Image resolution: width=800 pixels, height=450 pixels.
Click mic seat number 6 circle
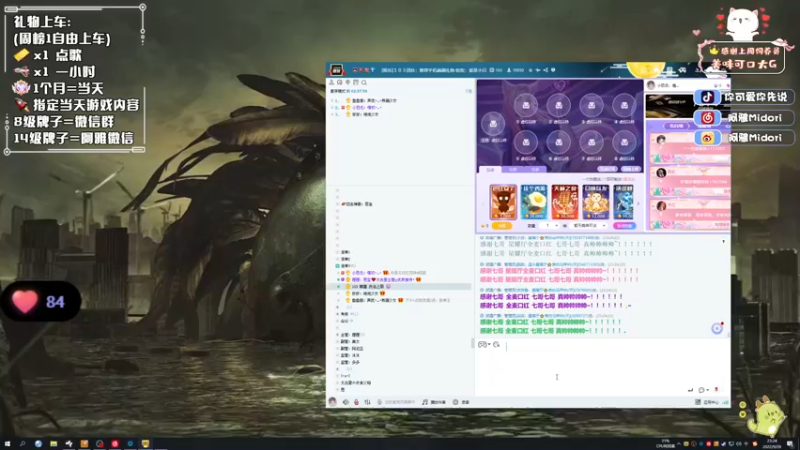[x=559, y=142]
